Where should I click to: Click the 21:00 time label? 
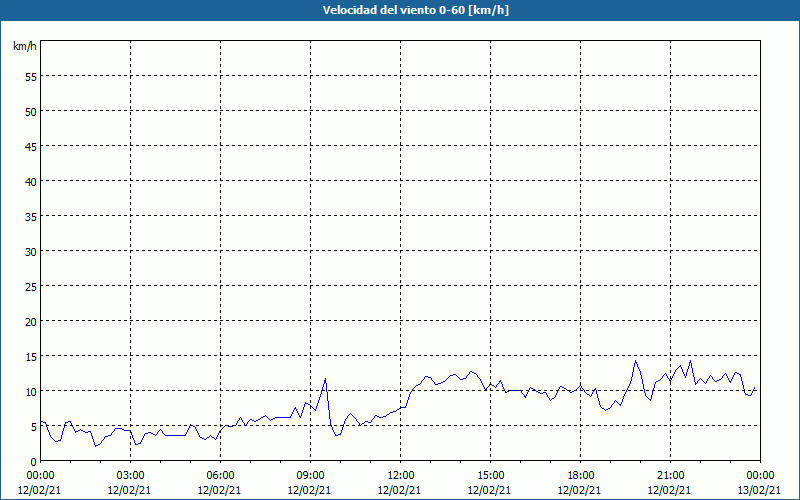[x=670, y=476]
